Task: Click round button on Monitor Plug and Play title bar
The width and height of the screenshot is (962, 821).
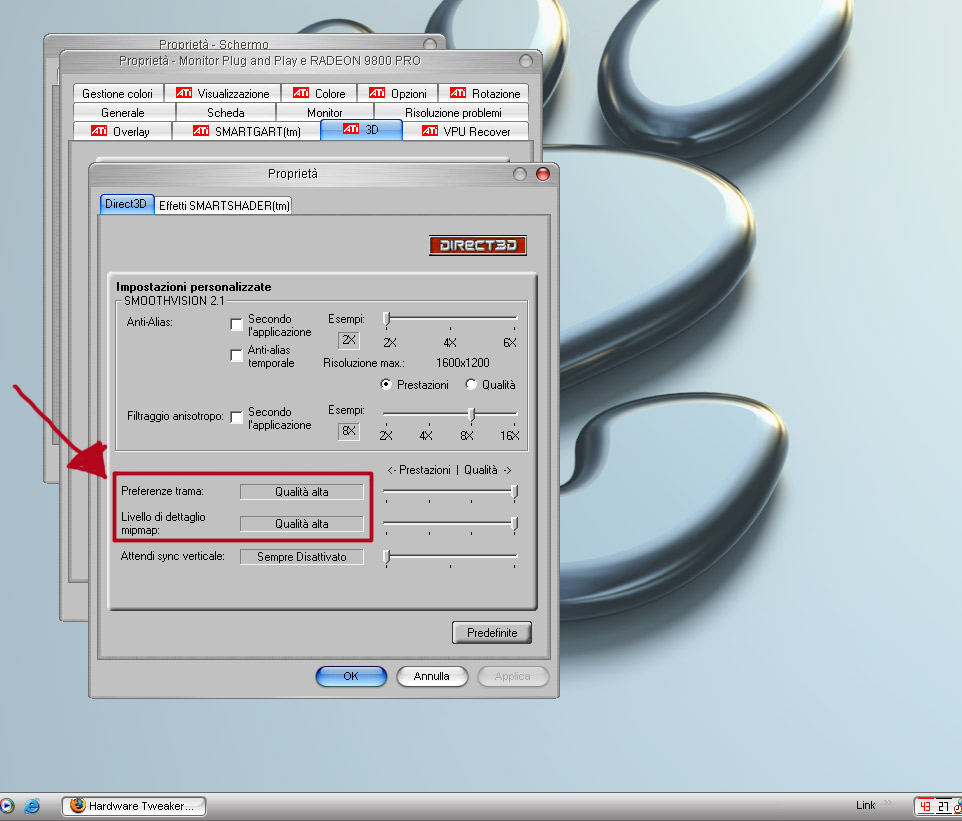Action: click(526, 61)
